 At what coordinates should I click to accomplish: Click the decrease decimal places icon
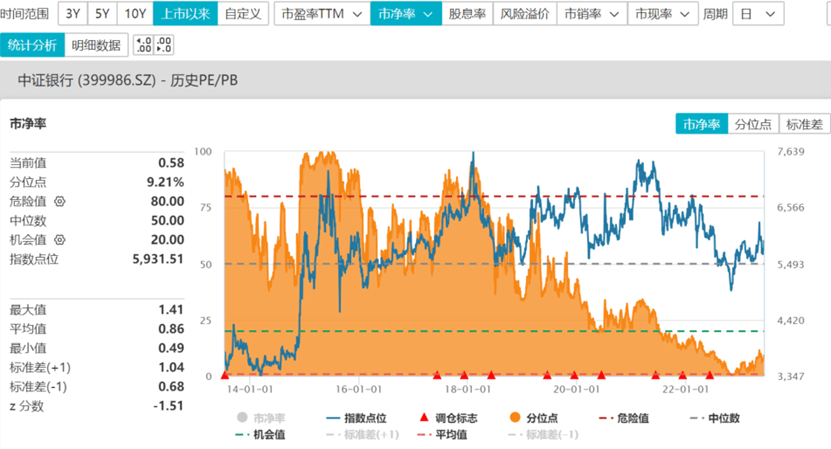[x=163, y=45]
